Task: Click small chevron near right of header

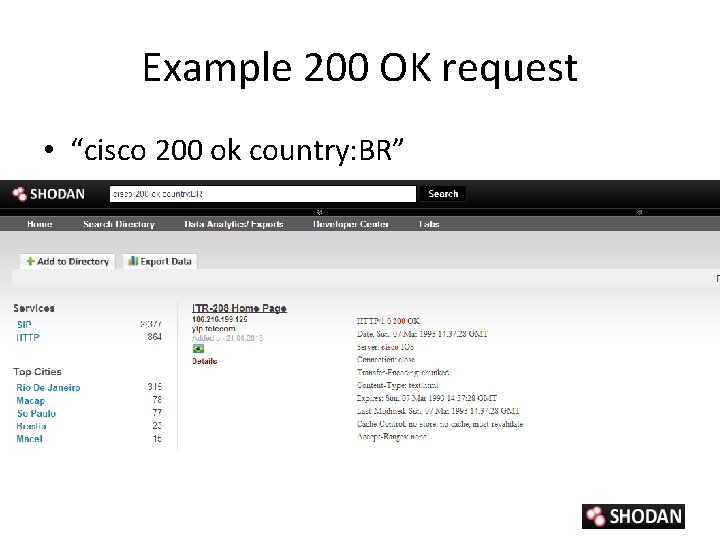Action: [x=639, y=212]
